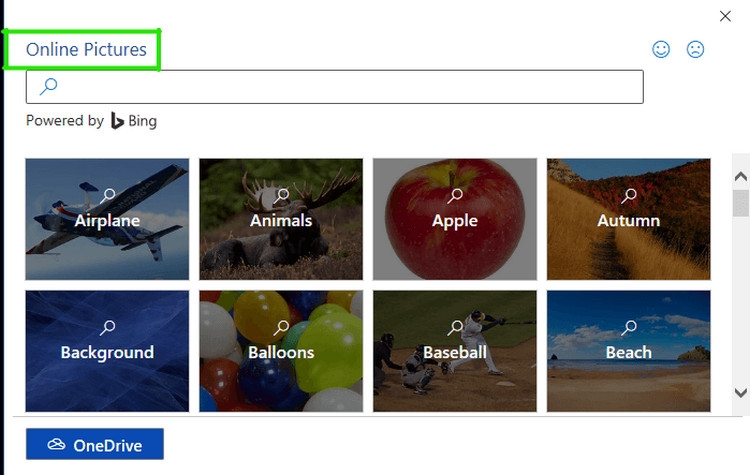Click the scrollbar thumb
This screenshot has height=475, width=750.
click(740, 203)
